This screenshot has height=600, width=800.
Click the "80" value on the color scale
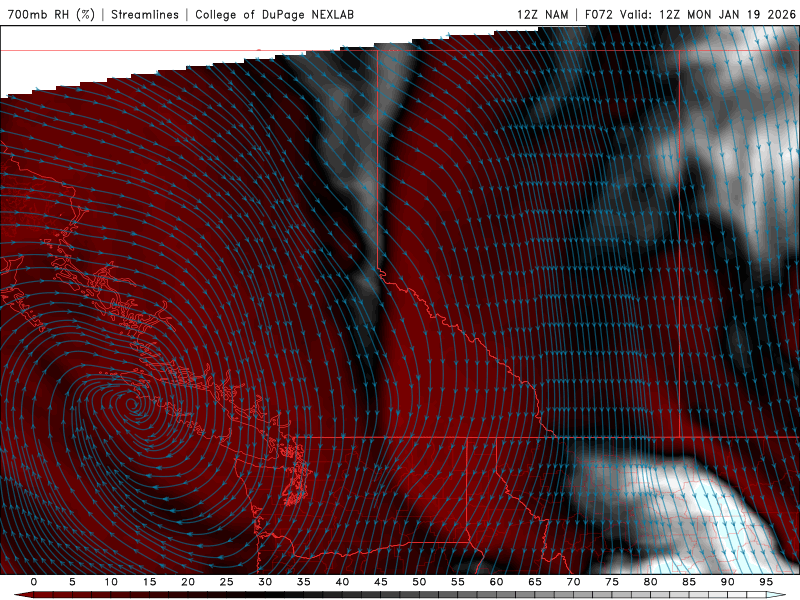tap(650, 582)
